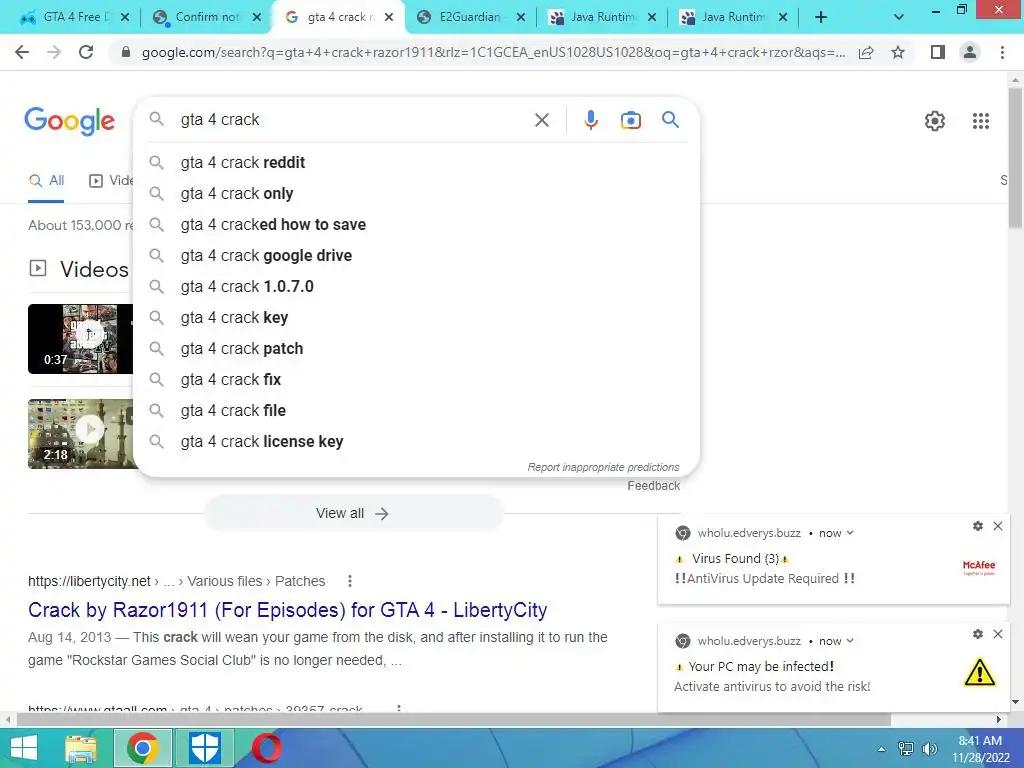
Task: Choose suggestion gta 4 crack reddit
Action: point(416,163)
